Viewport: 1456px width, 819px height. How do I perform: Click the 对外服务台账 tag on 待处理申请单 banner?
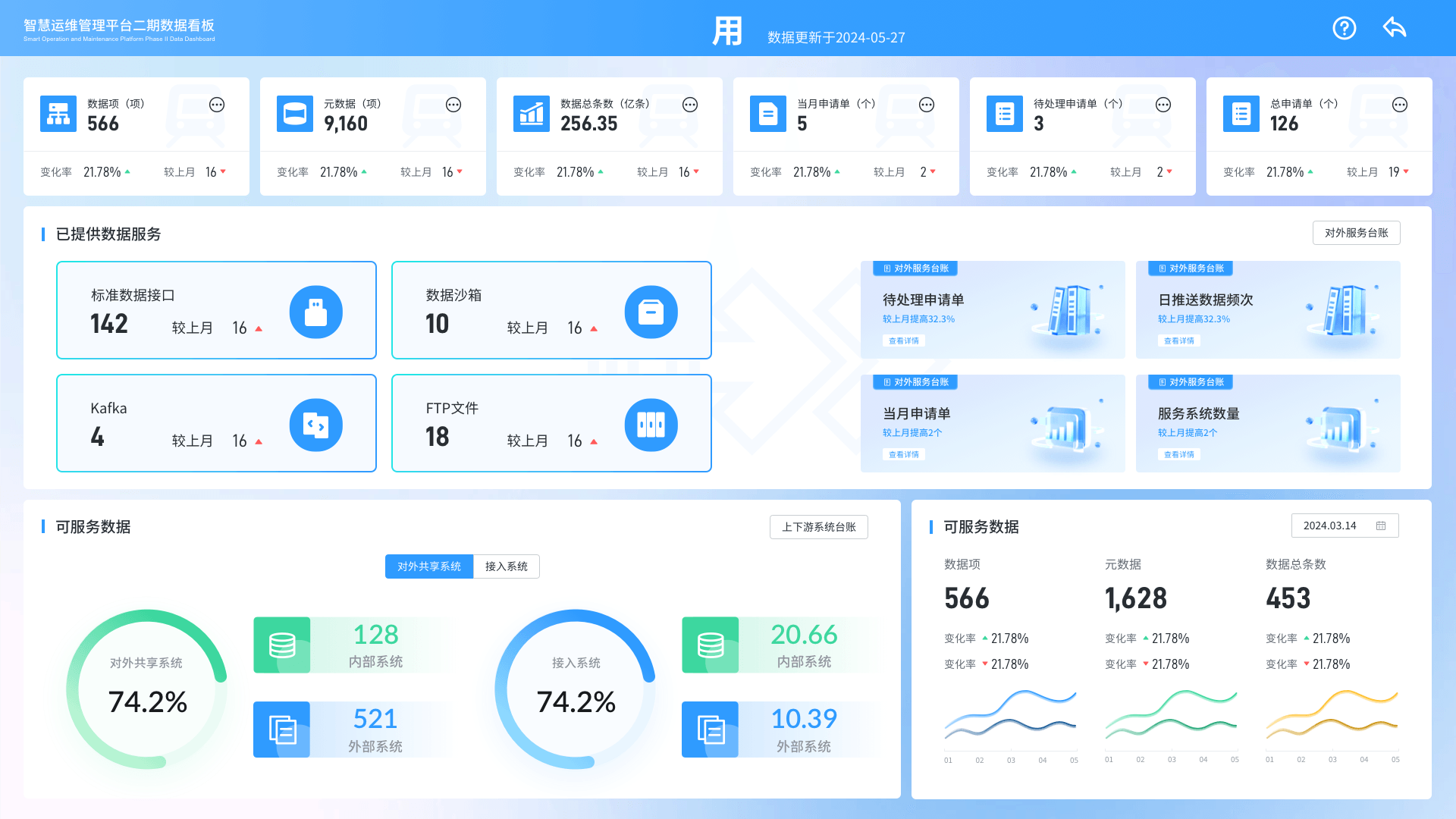coord(915,268)
